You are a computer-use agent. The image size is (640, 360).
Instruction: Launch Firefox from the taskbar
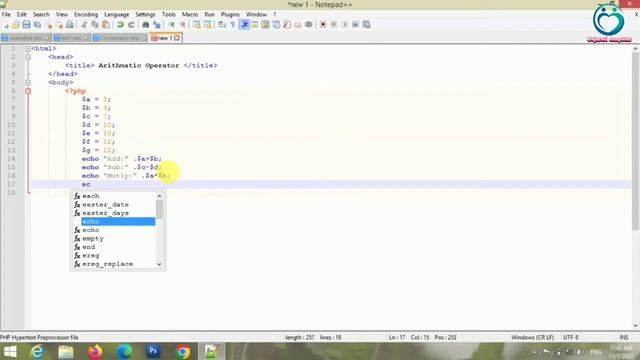coord(95,351)
